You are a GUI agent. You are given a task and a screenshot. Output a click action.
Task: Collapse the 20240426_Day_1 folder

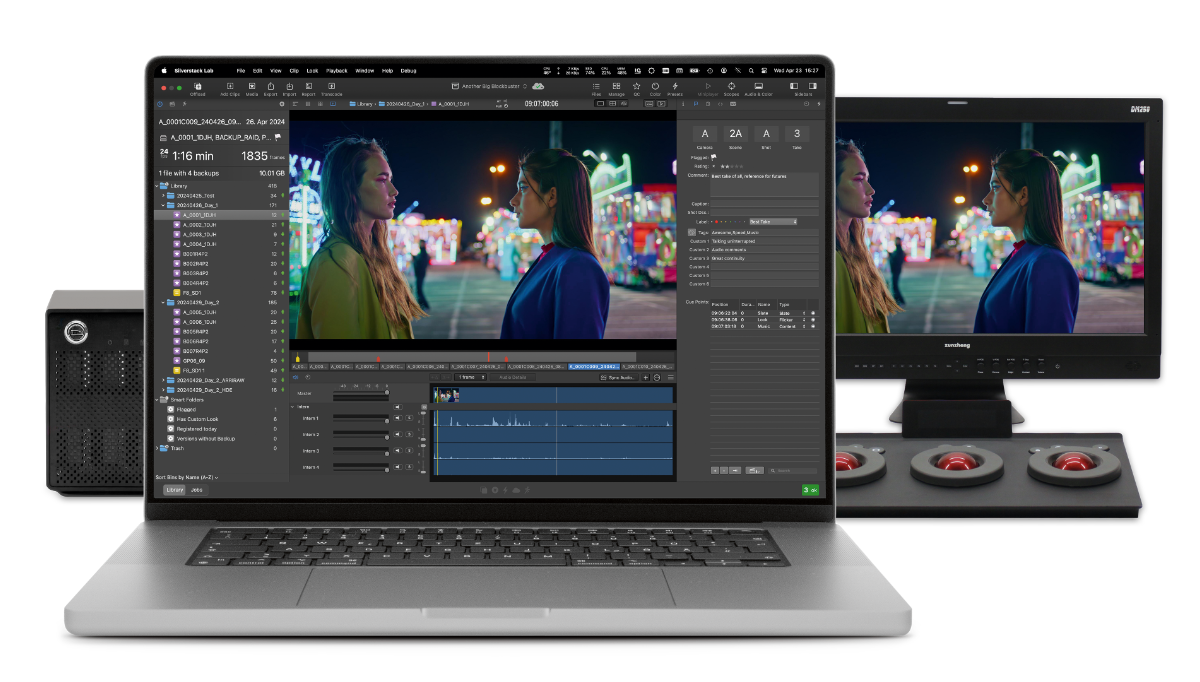point(163,205)
